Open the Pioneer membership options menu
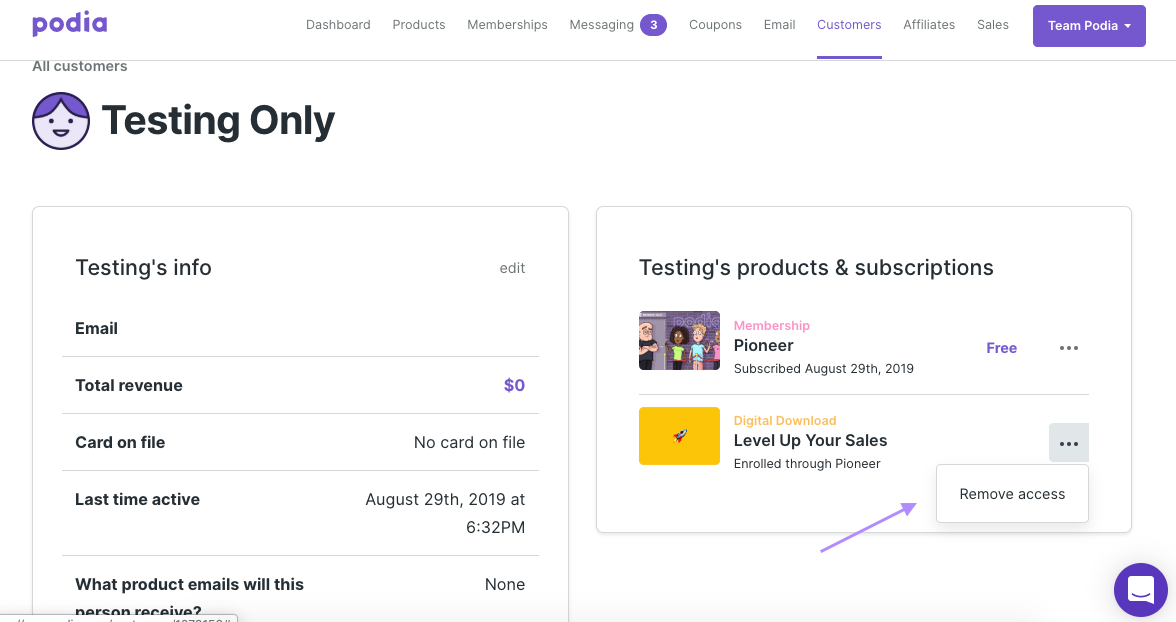Image resolution: width=1176 pixels, height=622 pixels. click(1068, 348)
